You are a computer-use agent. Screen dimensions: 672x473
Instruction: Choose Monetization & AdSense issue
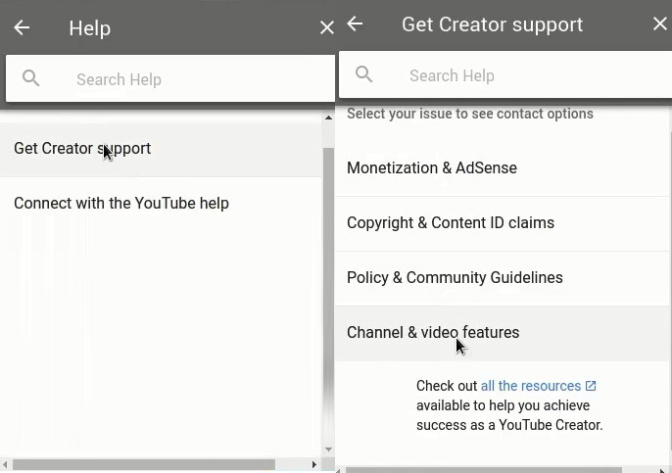pos(501,168)
